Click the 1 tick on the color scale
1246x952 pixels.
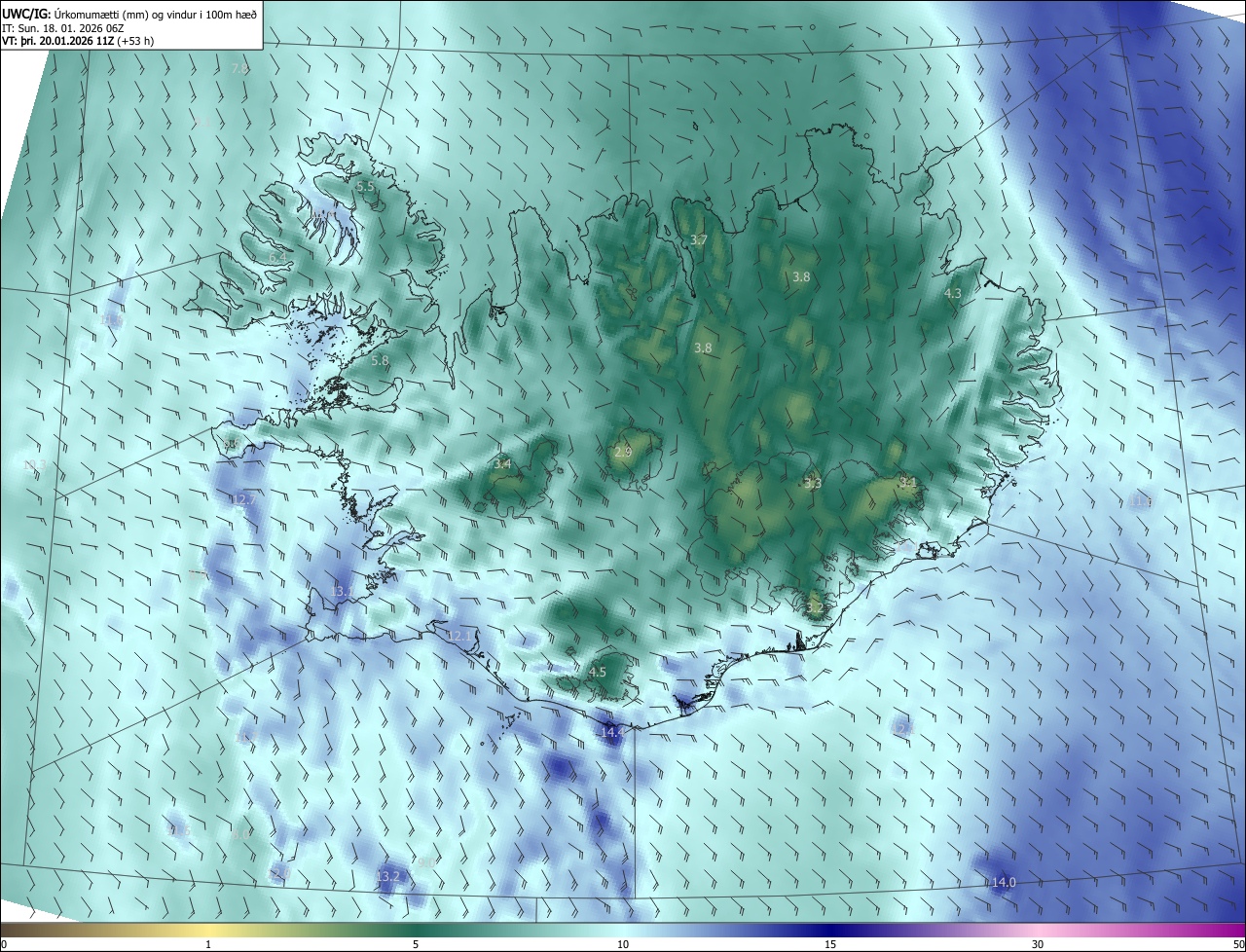[208, 944]
